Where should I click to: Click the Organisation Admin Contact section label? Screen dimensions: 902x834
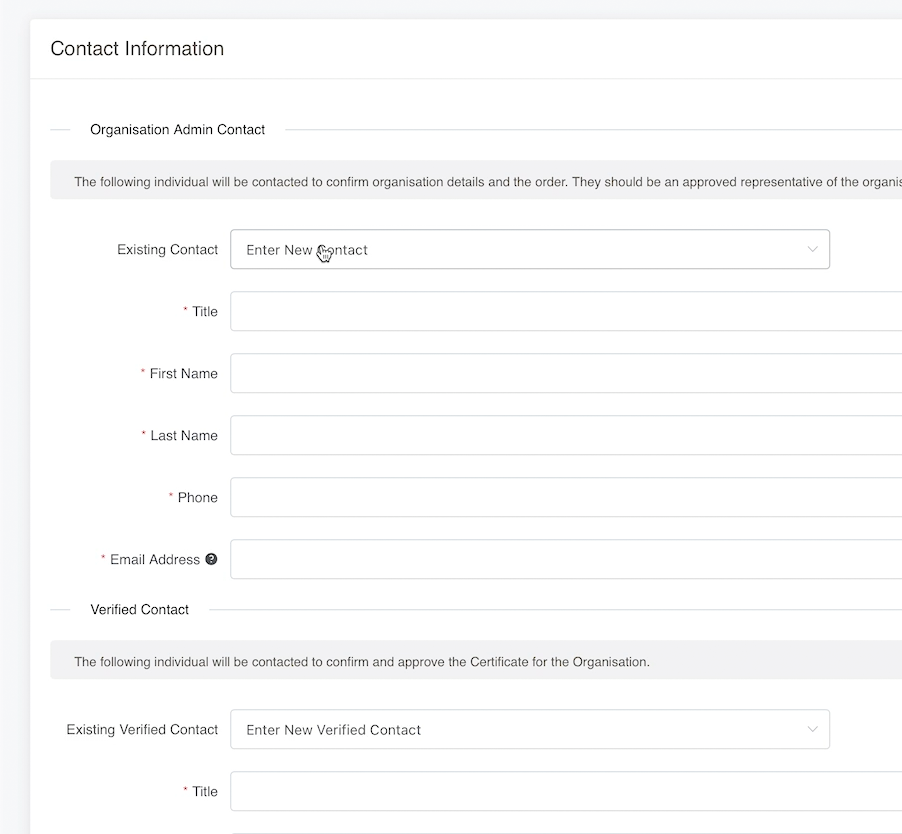pos(177,129)
